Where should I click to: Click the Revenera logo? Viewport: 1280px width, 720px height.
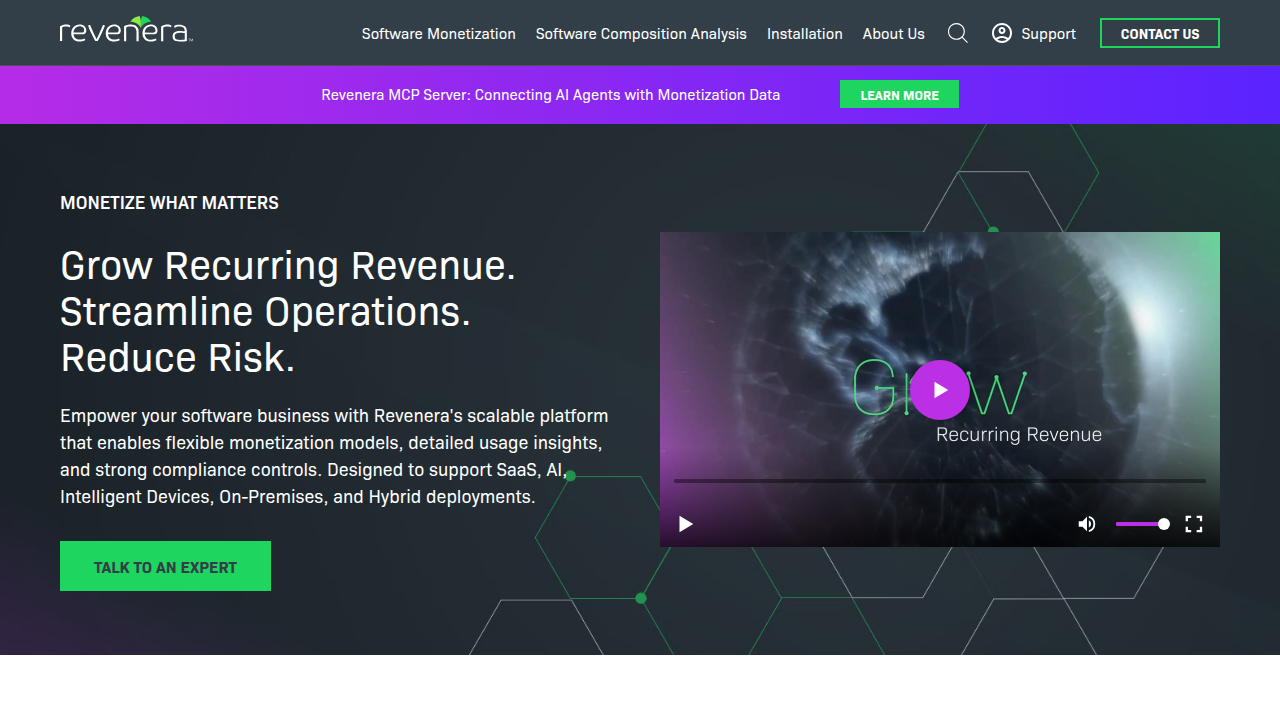[125, 30]
